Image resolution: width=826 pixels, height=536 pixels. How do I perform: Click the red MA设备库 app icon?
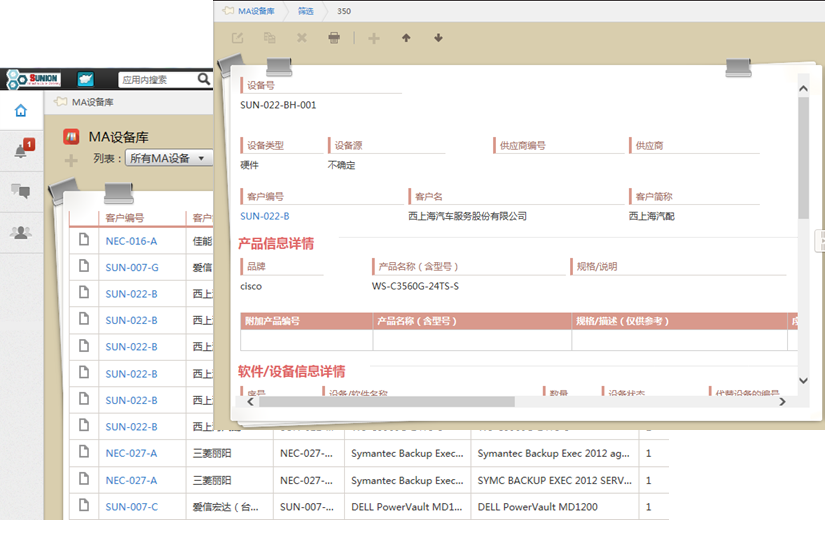coord(71,137)
